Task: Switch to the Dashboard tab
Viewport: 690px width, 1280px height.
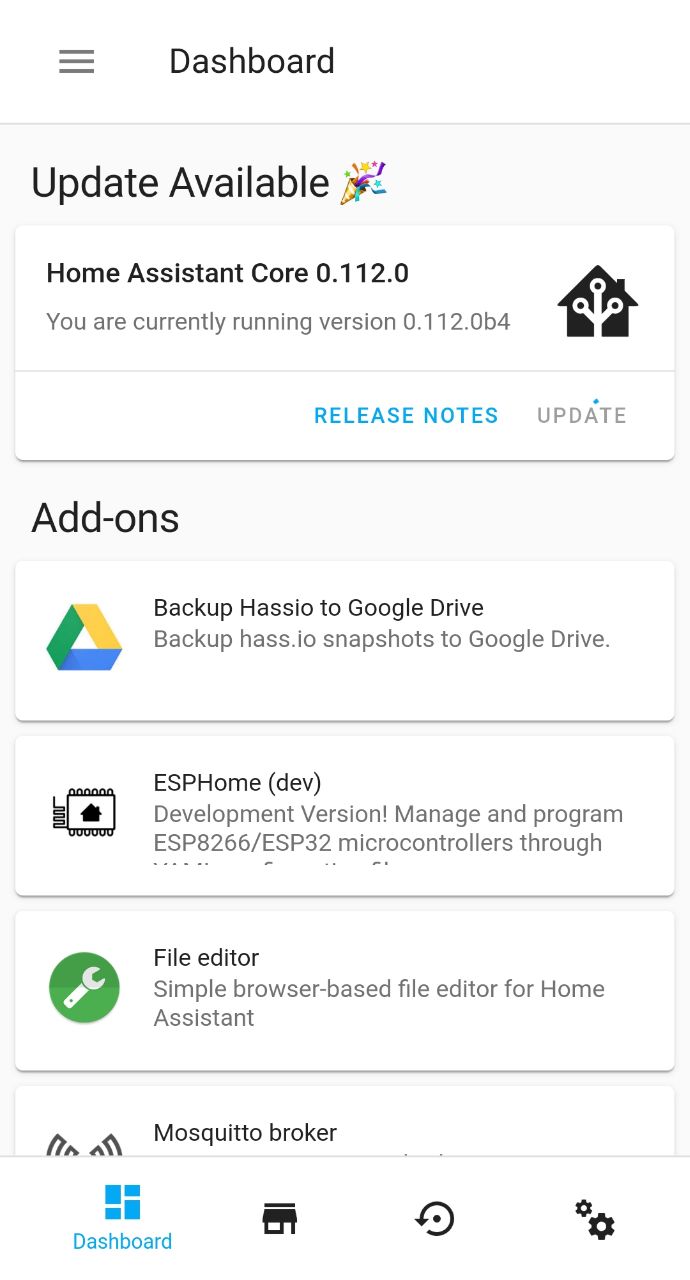Action: pos(122,1217)
